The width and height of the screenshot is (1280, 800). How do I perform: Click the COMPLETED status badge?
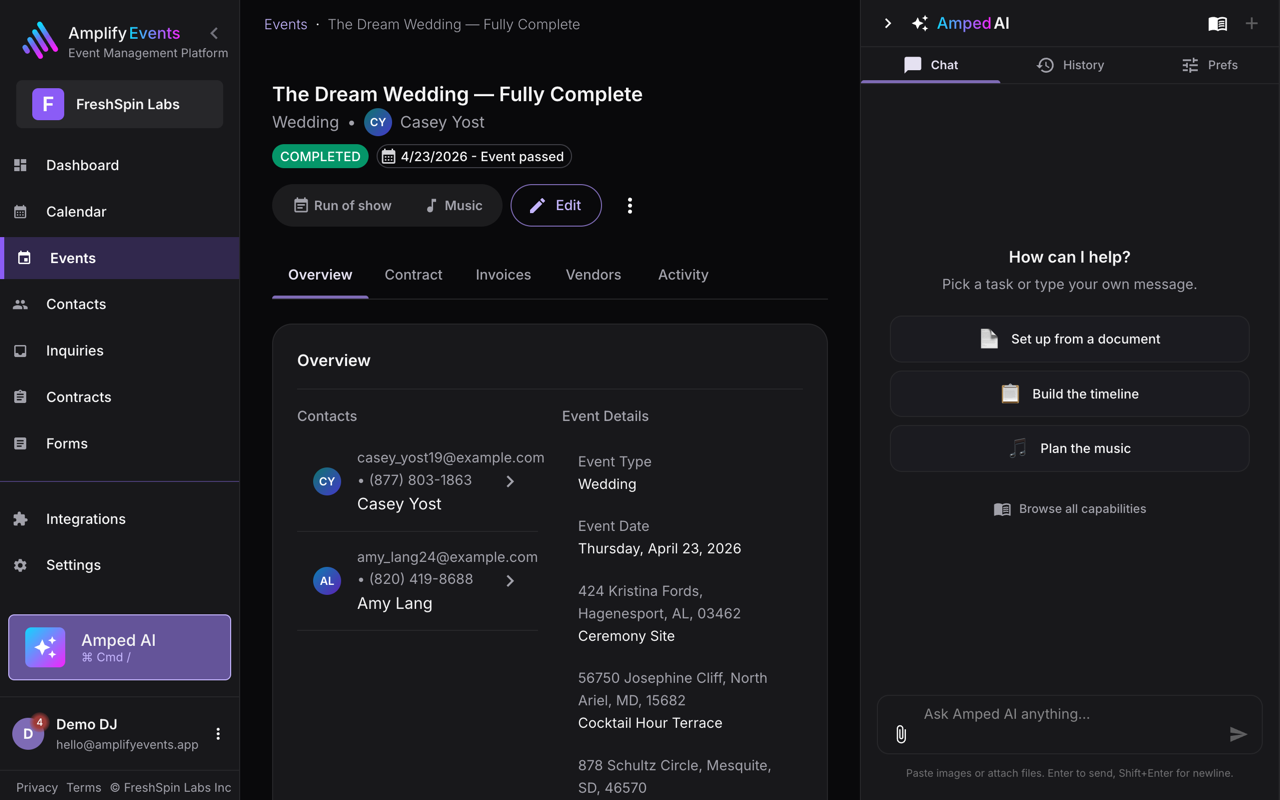tap(320, 156)
